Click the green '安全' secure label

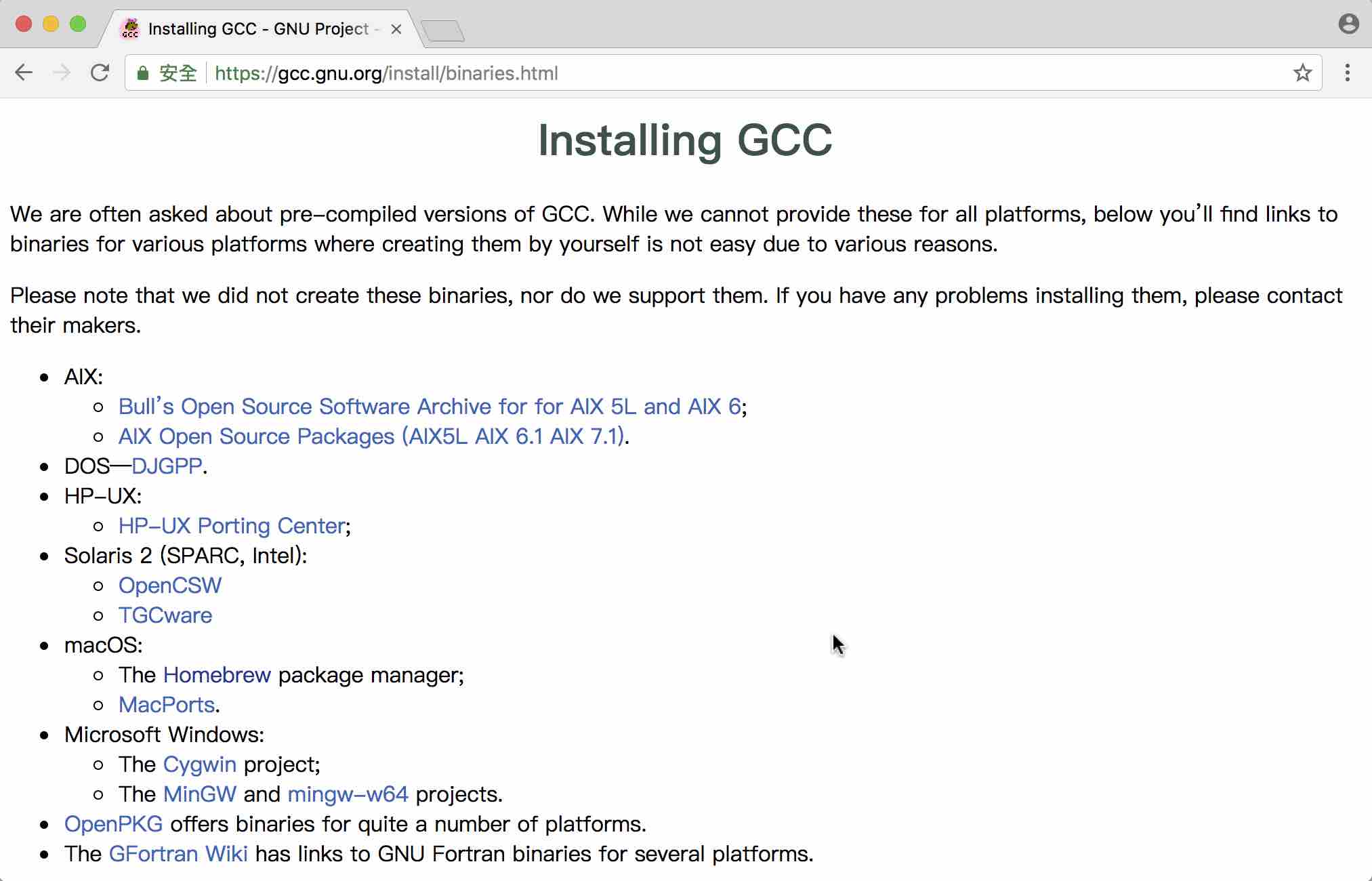coord(178,73)
